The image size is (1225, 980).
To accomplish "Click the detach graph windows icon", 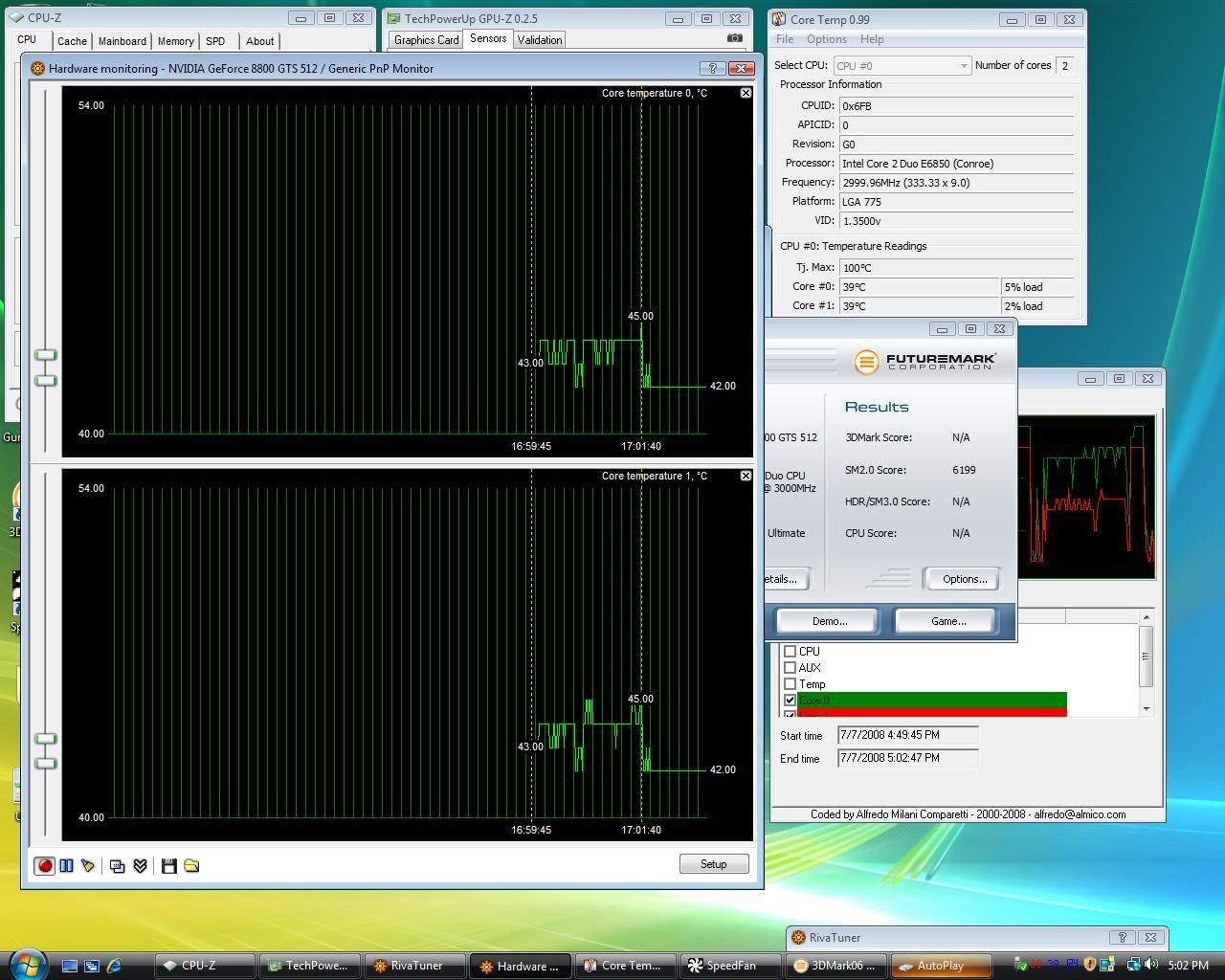I will click(x=118, y=865).
